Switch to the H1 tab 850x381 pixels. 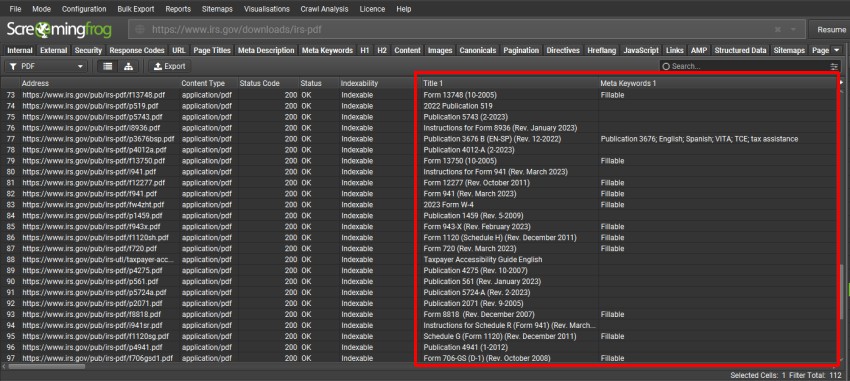(365, 50)
